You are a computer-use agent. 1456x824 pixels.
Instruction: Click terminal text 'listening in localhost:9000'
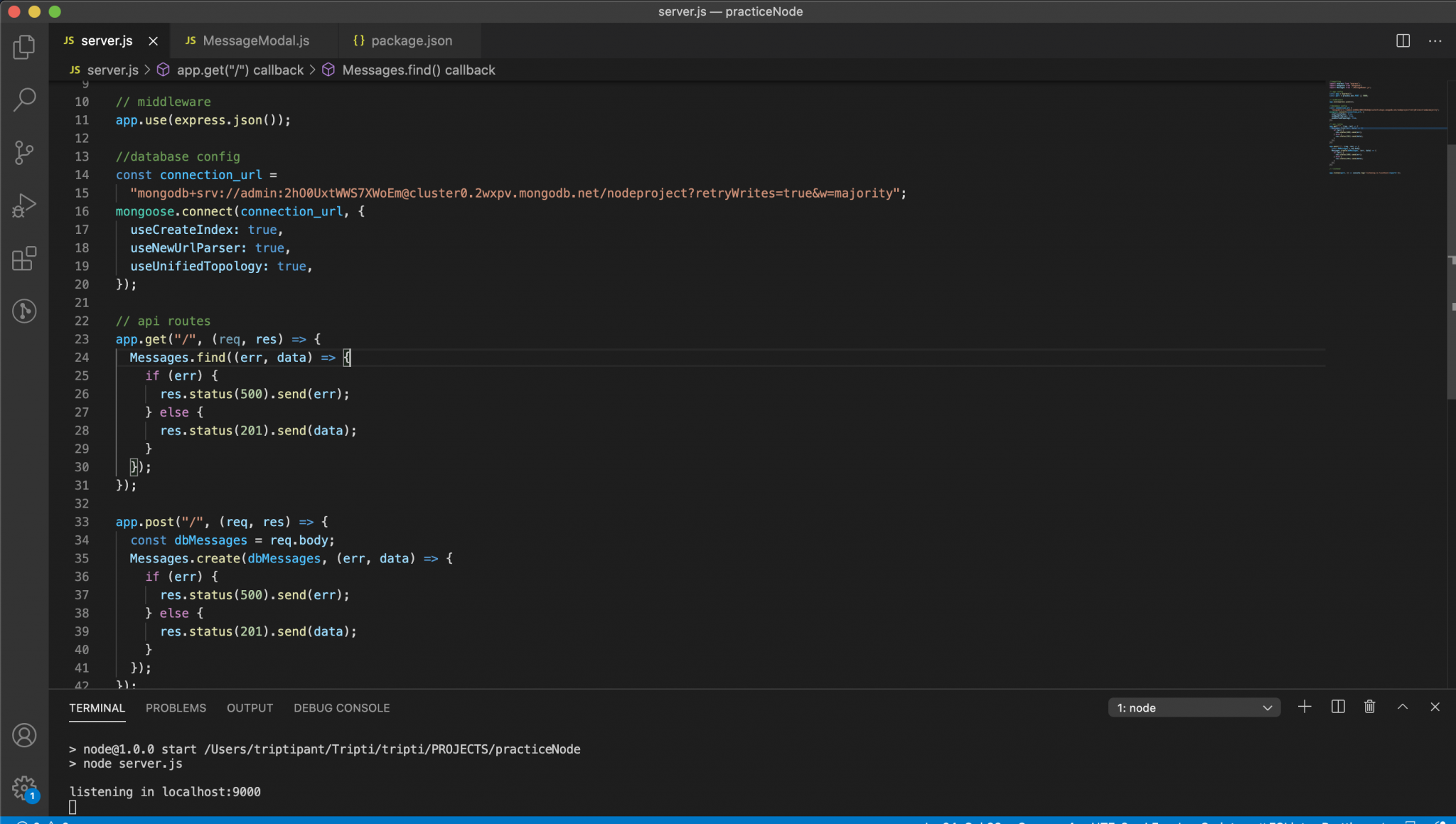pos(165,792)
